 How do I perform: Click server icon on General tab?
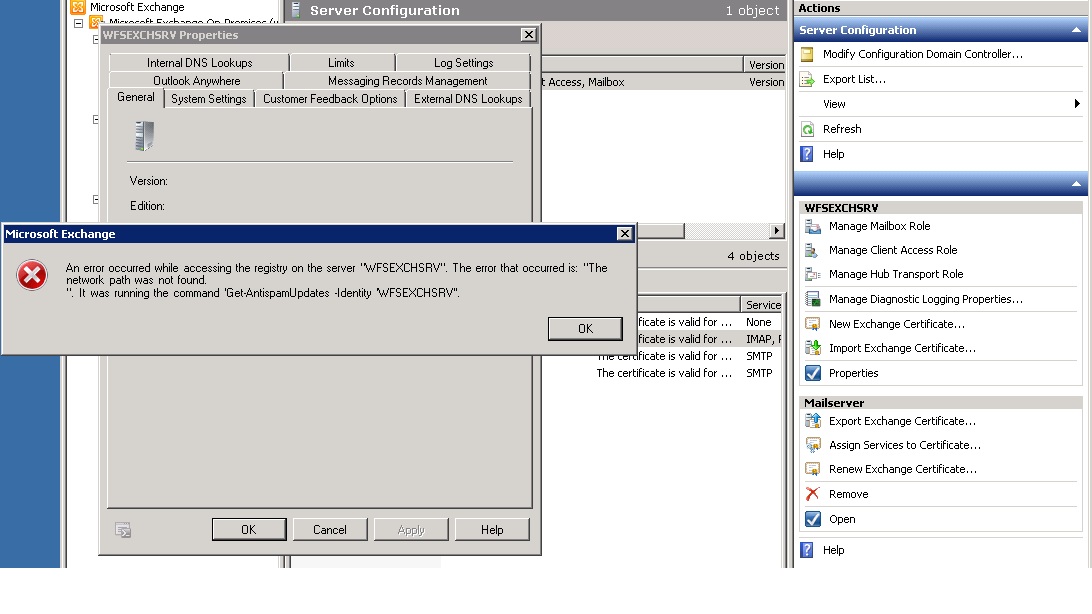point(144,136)
